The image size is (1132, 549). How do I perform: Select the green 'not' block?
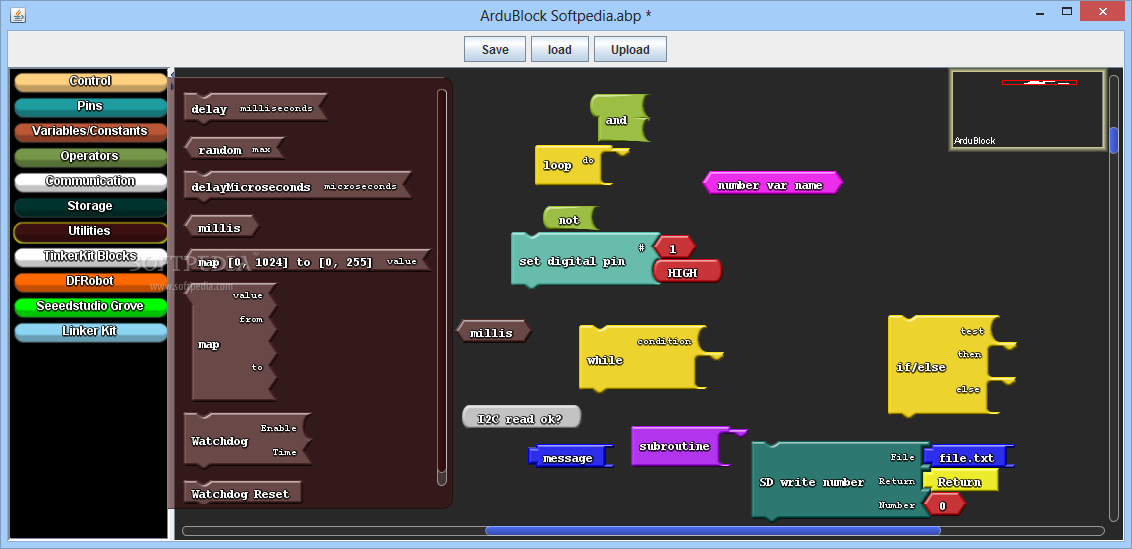coord(571,219)
